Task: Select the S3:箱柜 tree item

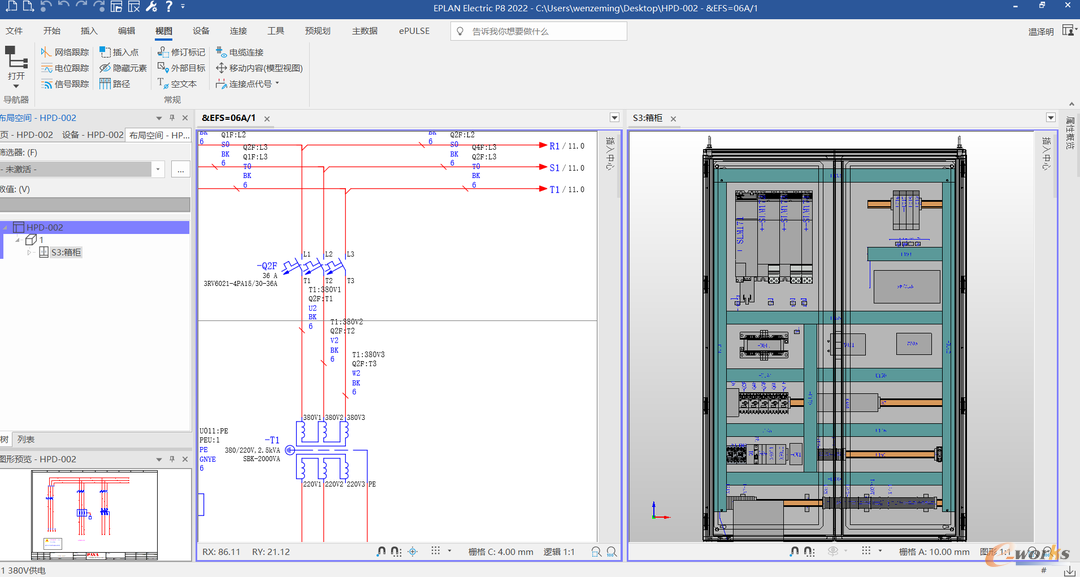Action: point(66,253)
